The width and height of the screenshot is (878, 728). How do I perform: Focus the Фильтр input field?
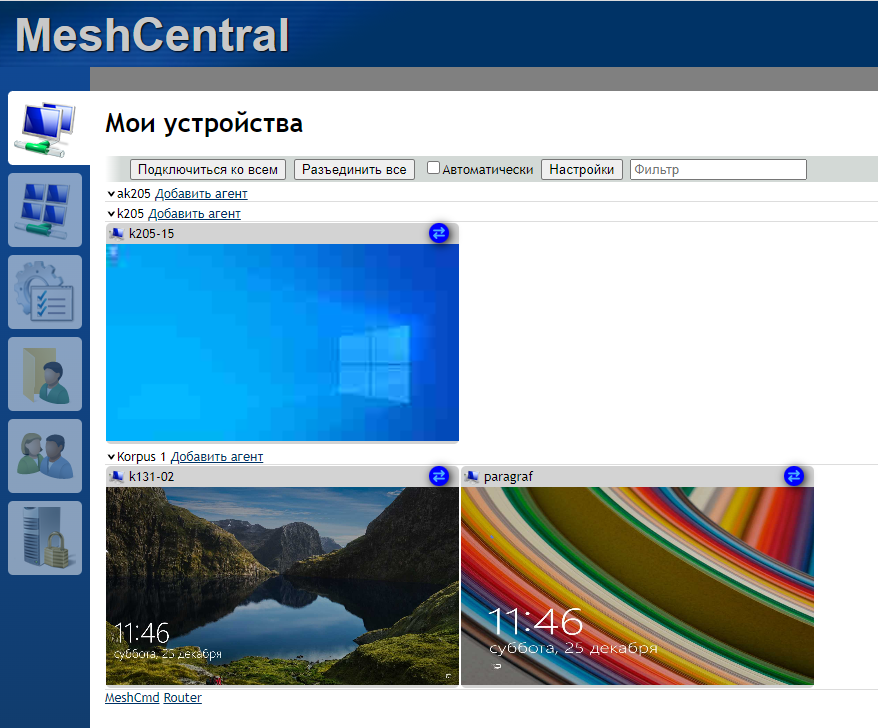coord(718,169)
